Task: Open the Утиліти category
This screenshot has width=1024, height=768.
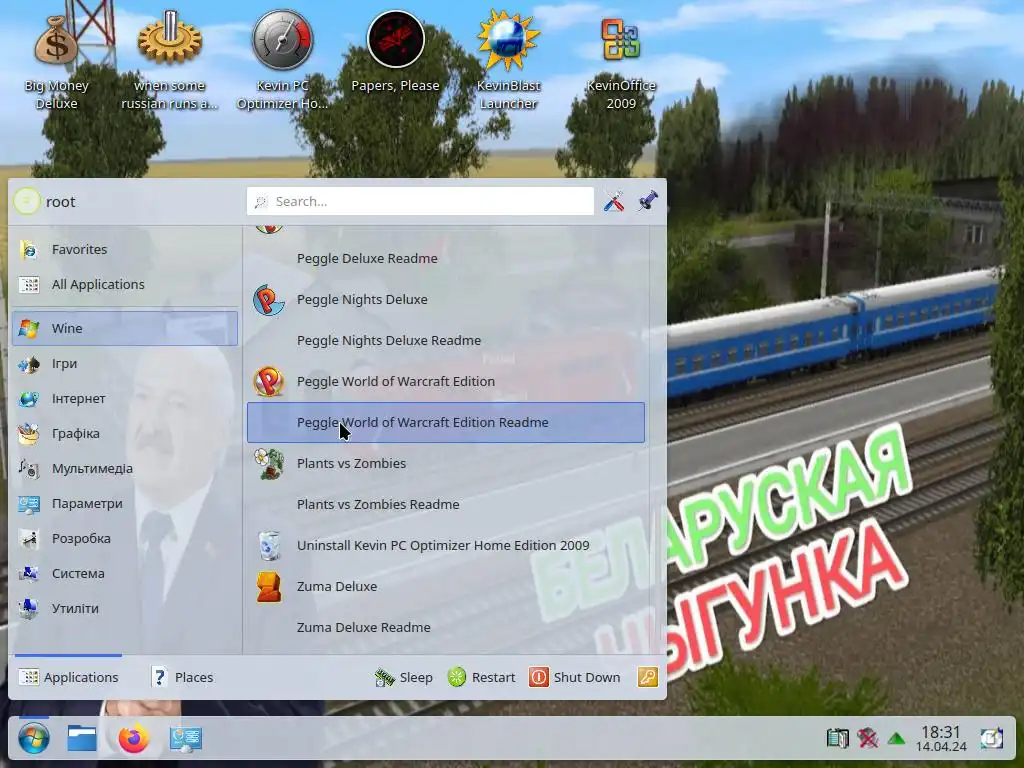Action: [x=125, y=608]
